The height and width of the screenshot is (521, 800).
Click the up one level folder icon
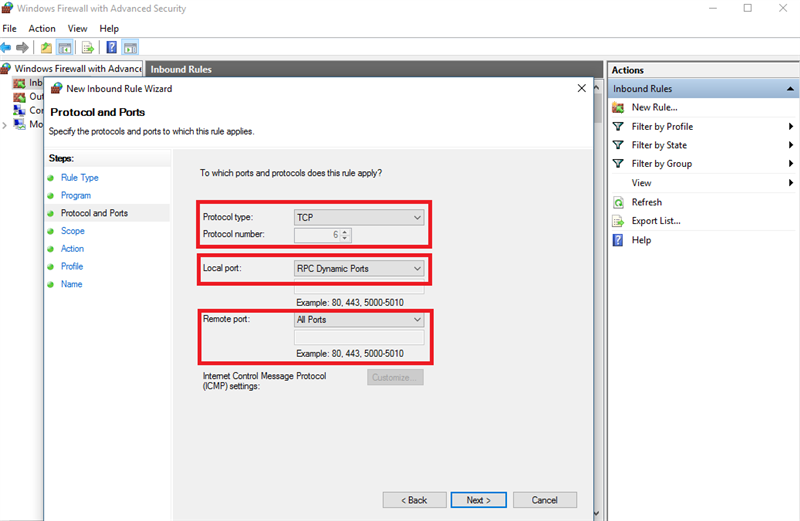46,47
